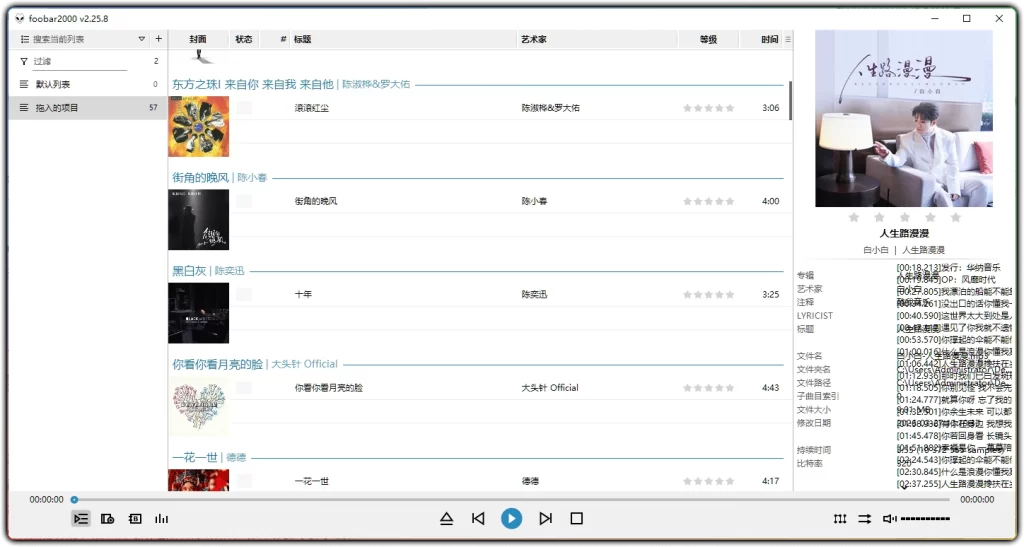Open the equalizer sliders icon
Viewport: 1024px width, 547px height.
(840, 519)
